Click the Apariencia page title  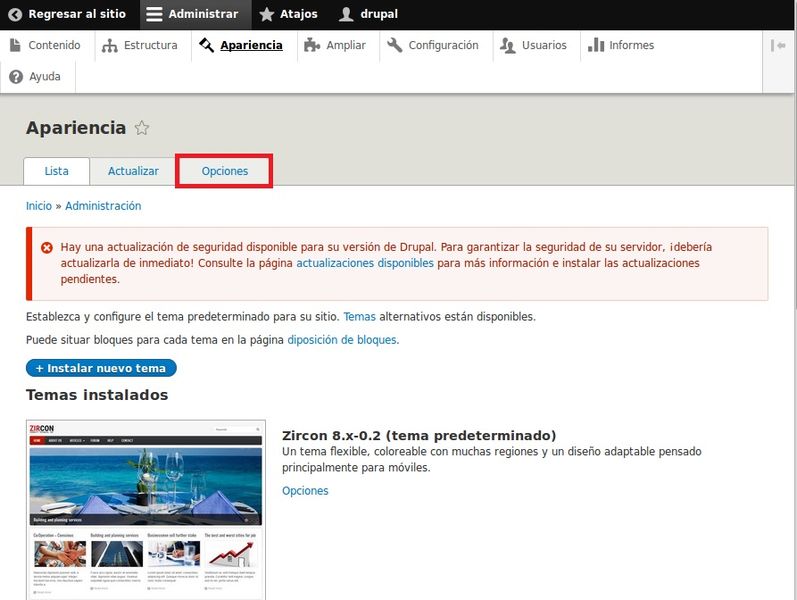click(x=76, y=128)
